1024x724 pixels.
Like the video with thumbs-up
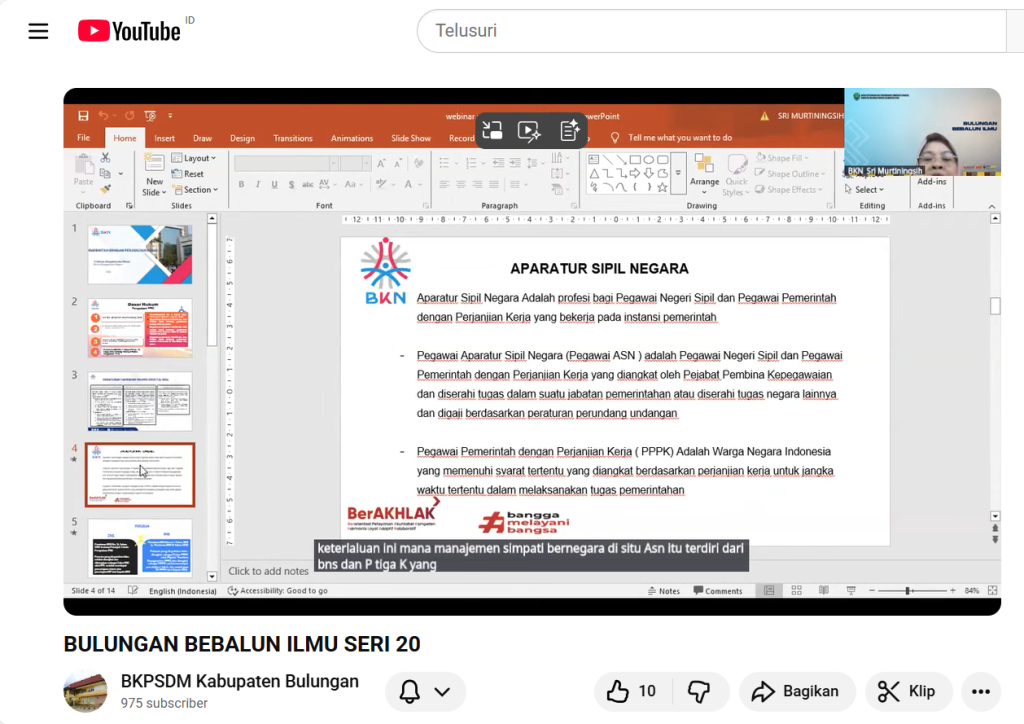point(631,691)
